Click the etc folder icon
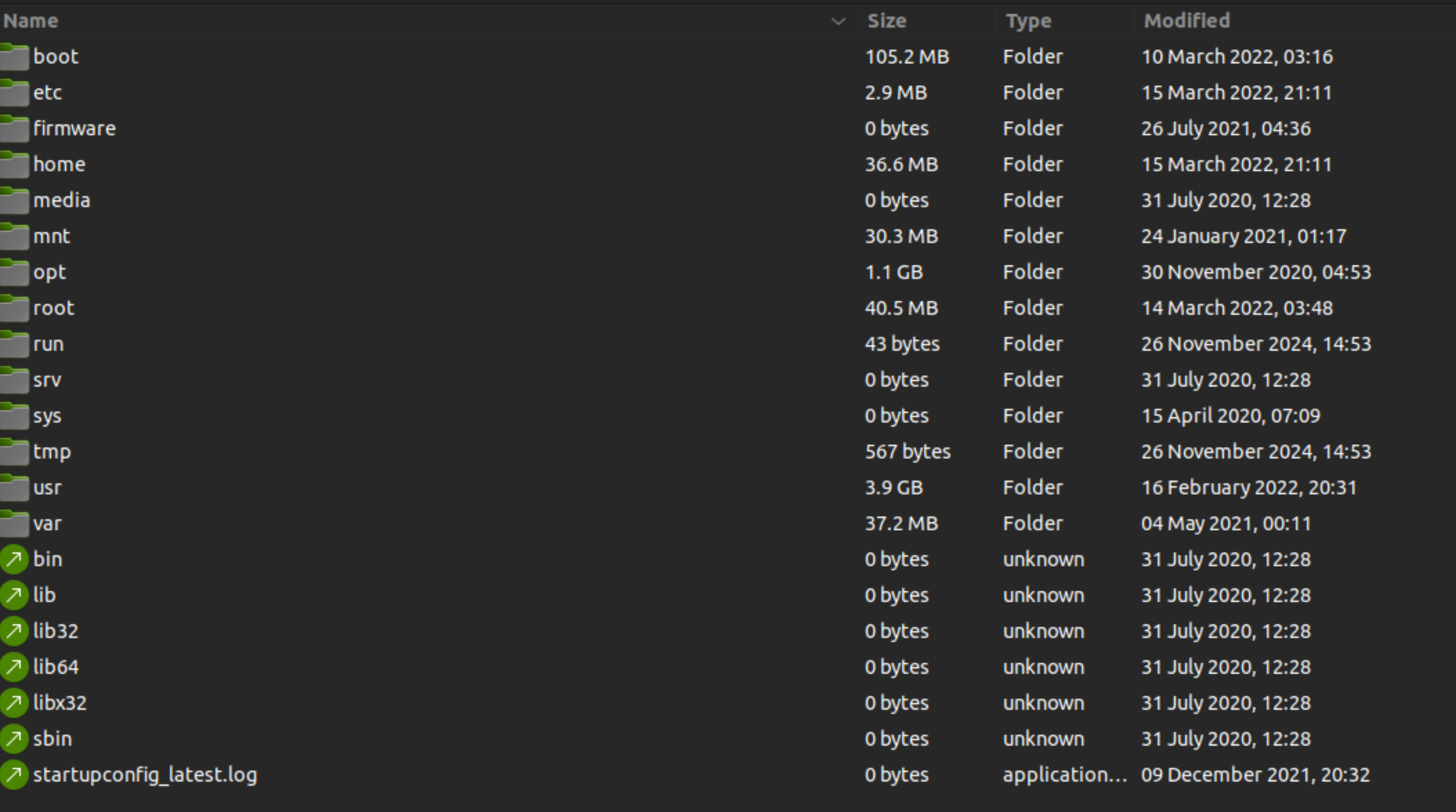This screenshot has width=1456, height=812. [x=14, y=93]
